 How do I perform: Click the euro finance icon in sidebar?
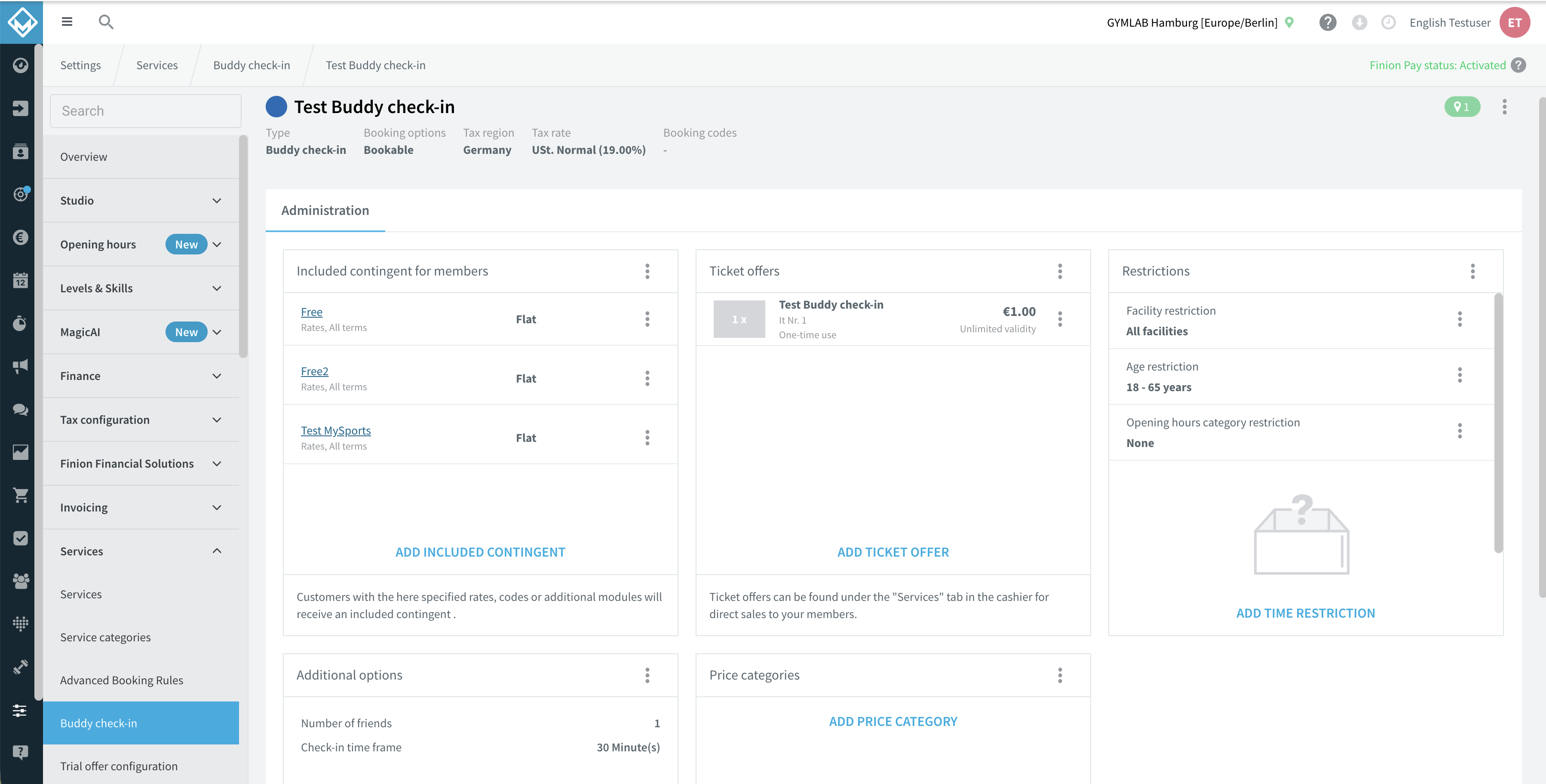20,238
